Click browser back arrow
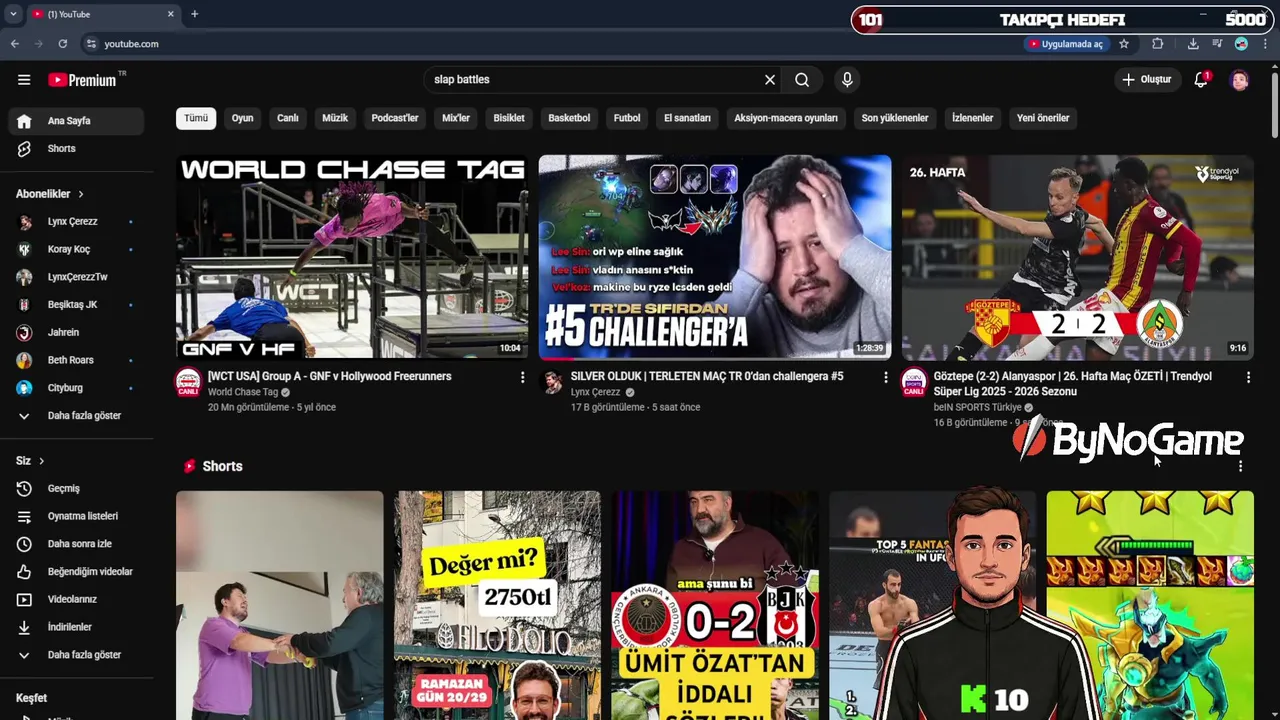 point(15,44)
